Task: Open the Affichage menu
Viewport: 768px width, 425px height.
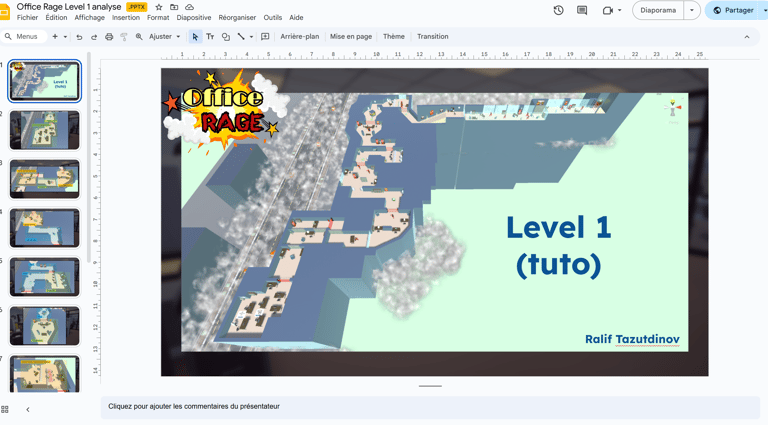Action: point(90,18)
